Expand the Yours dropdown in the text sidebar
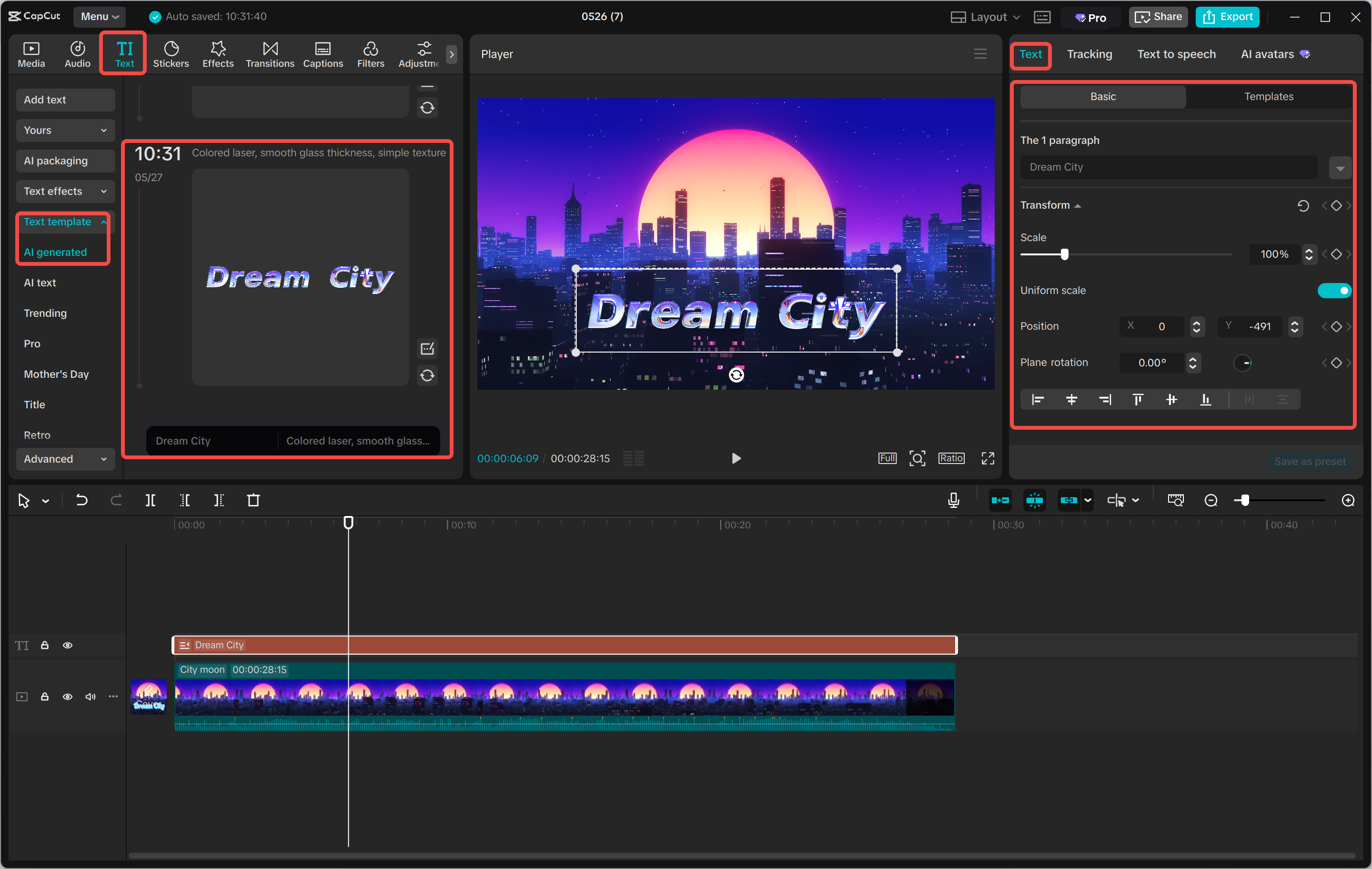This screenshot has height=869, width=1372. [65, 130]
